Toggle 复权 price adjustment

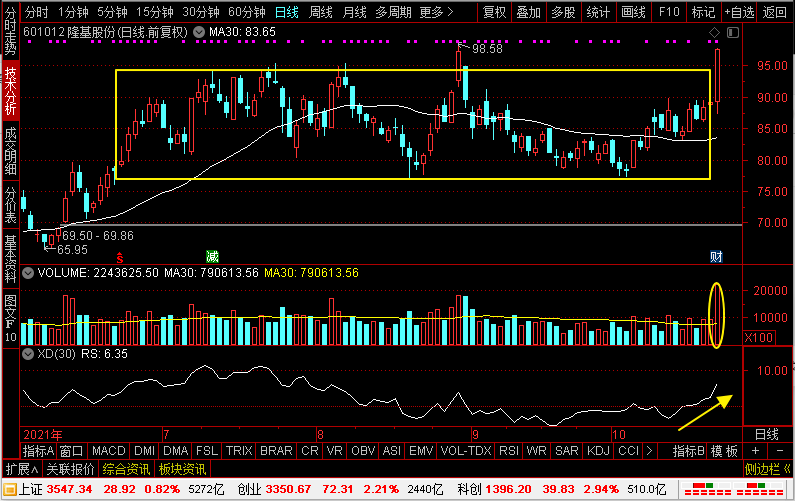coord(494,12)
